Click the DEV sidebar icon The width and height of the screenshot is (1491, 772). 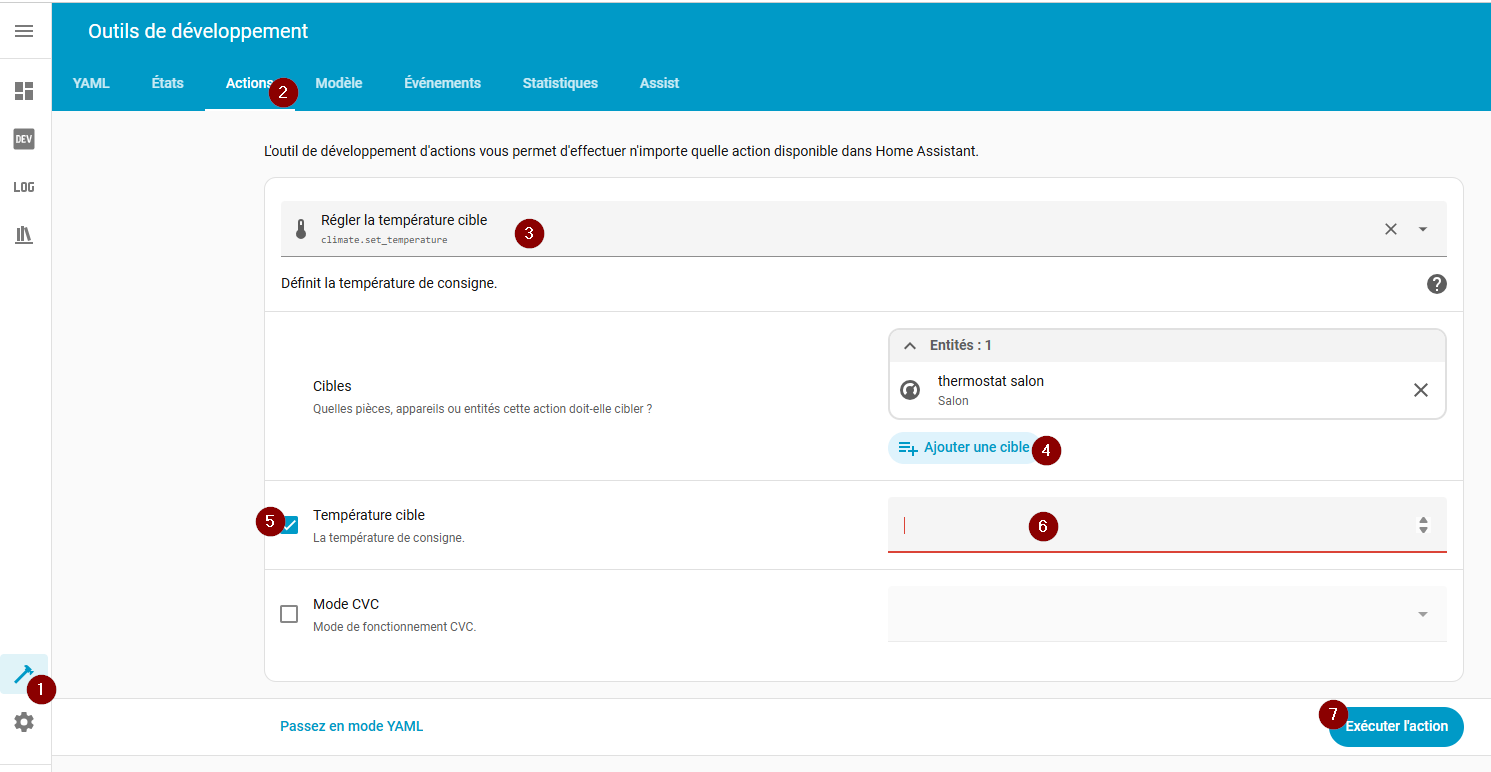coord(24,139)
